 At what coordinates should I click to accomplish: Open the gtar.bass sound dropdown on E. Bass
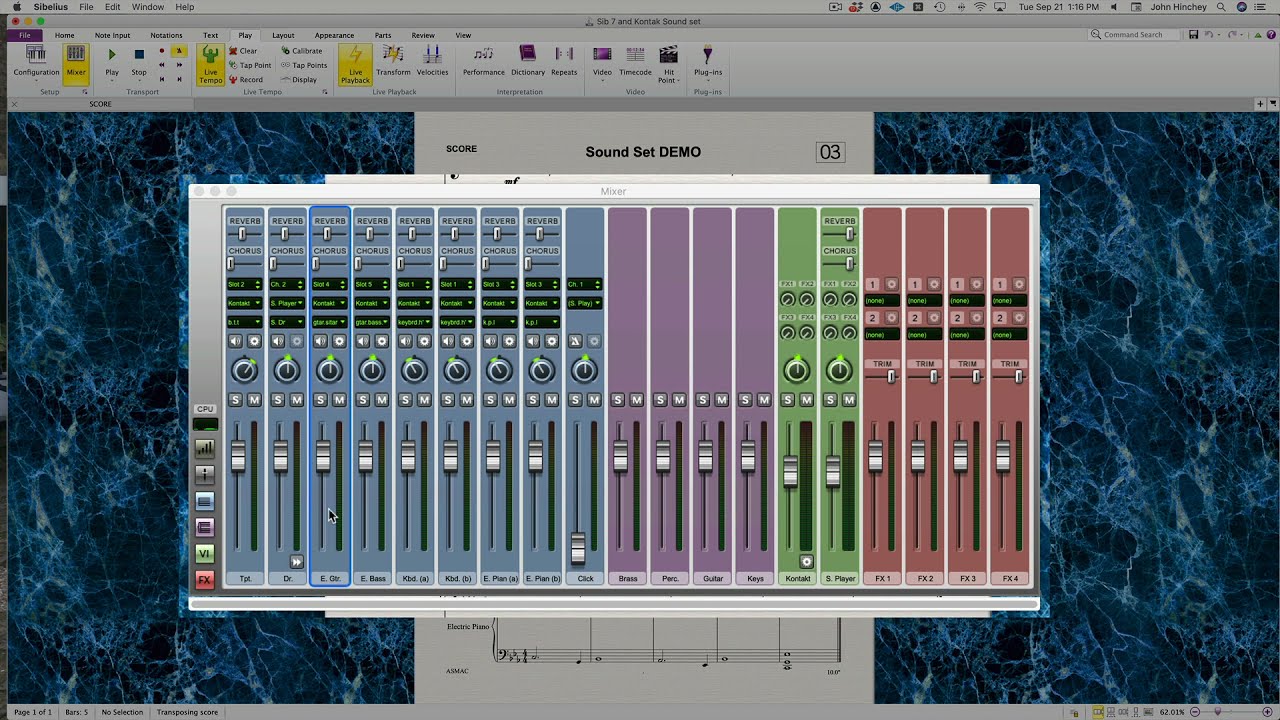tap(372, 322)
